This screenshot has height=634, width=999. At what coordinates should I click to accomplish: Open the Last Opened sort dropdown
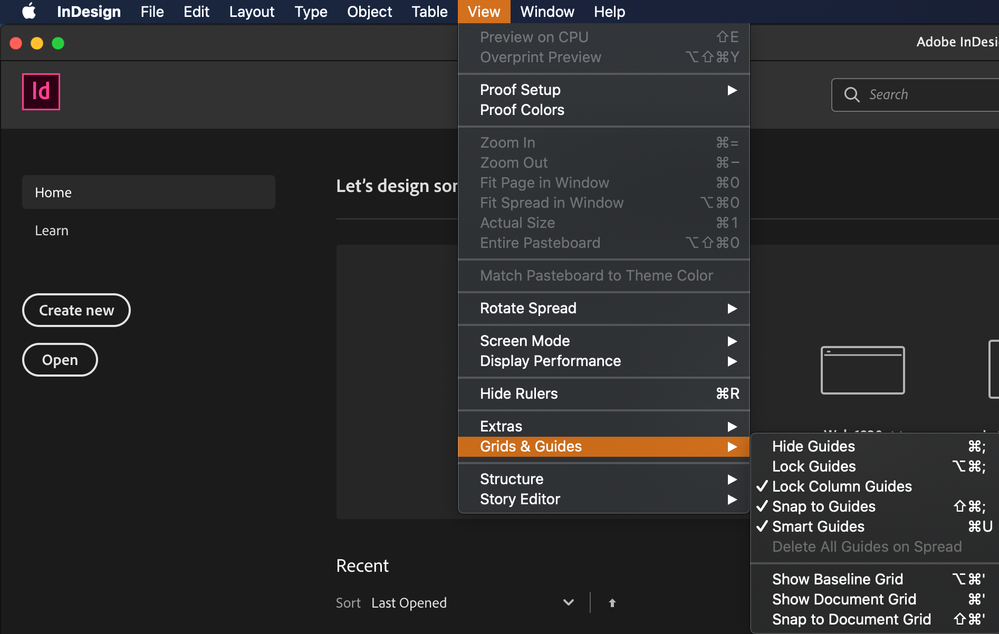[473, 603]
